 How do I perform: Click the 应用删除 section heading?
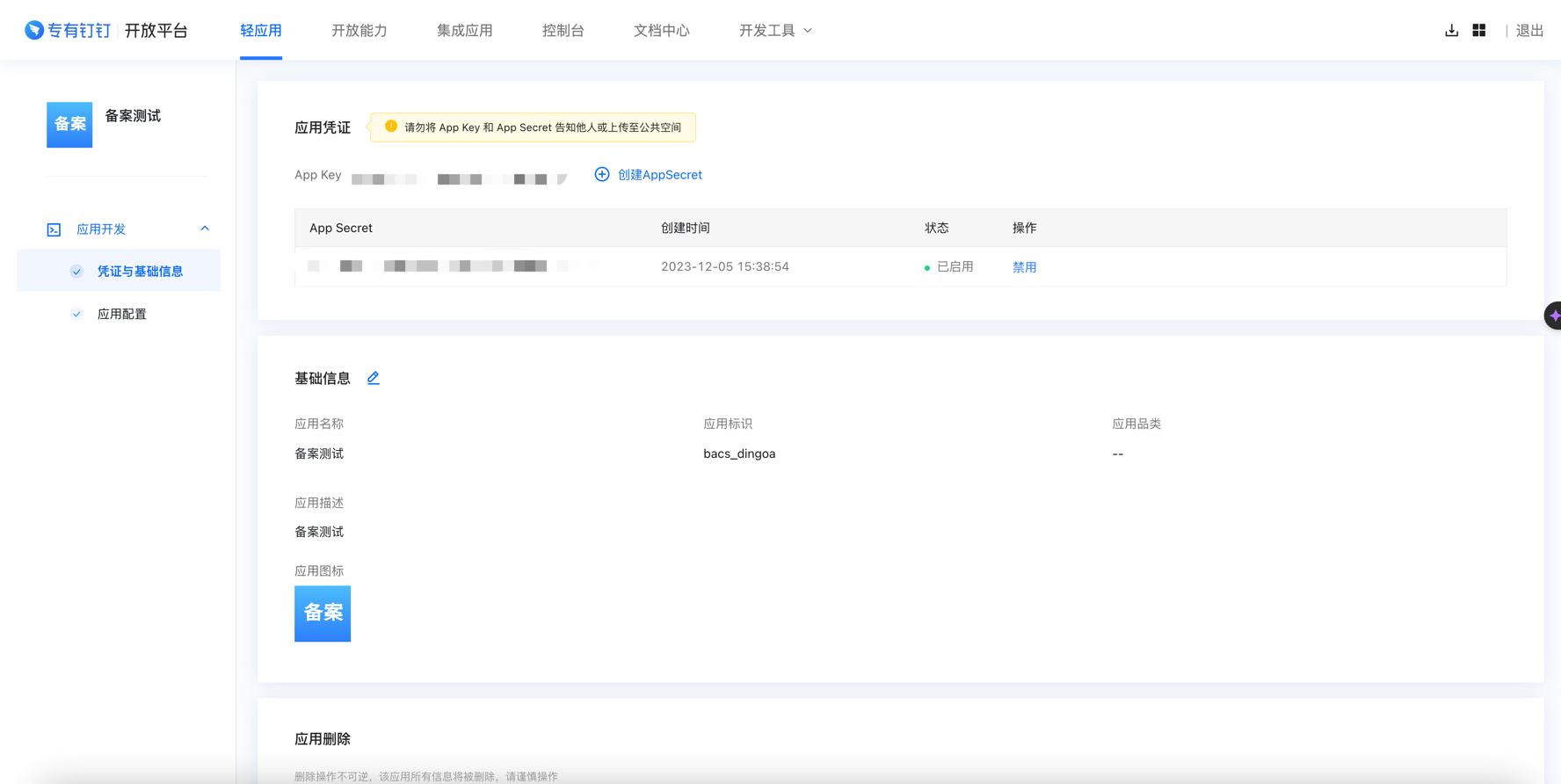click(323, 739)
